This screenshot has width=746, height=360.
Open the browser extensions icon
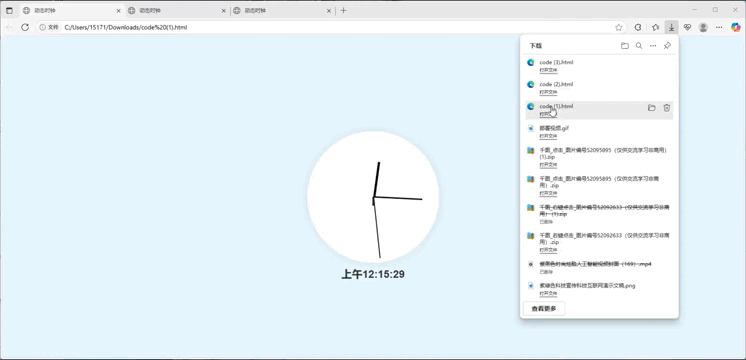click(638, 28)
